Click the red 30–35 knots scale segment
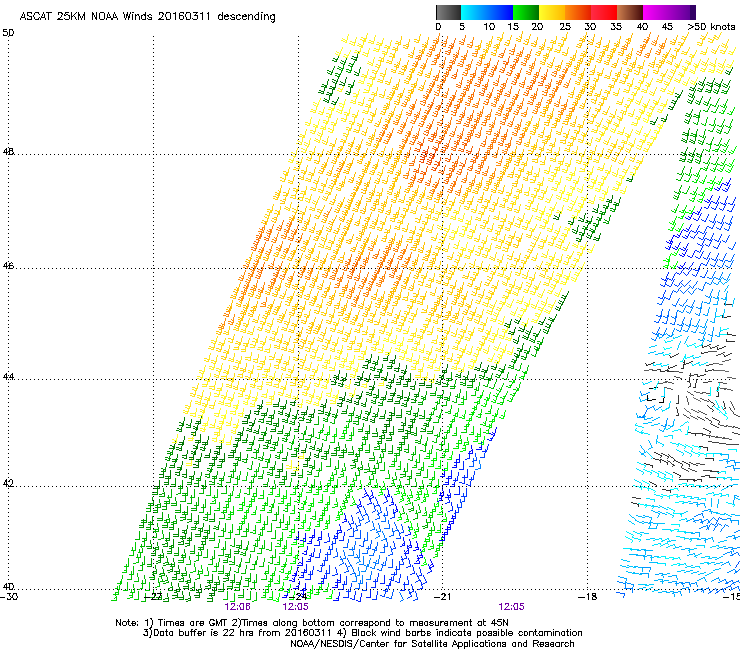Screen dimensions: 740x650 point(604,12)
